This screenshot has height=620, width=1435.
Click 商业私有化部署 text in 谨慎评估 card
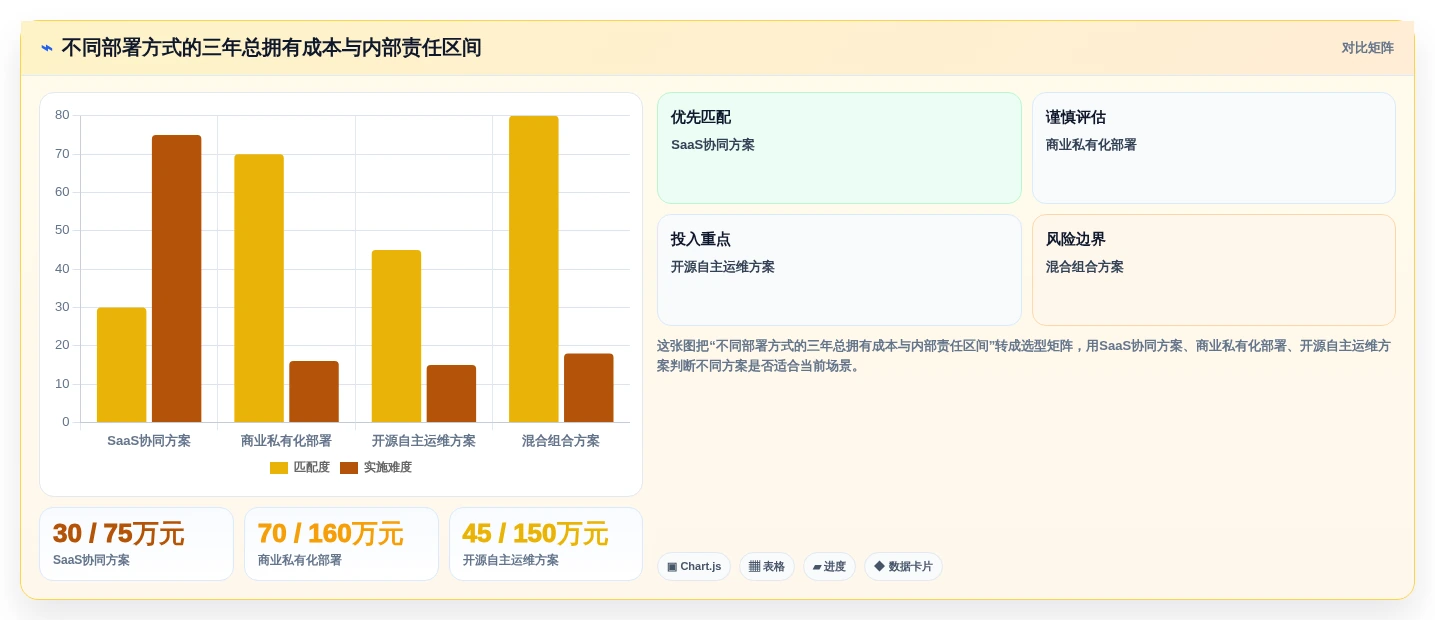[1091, 145]
